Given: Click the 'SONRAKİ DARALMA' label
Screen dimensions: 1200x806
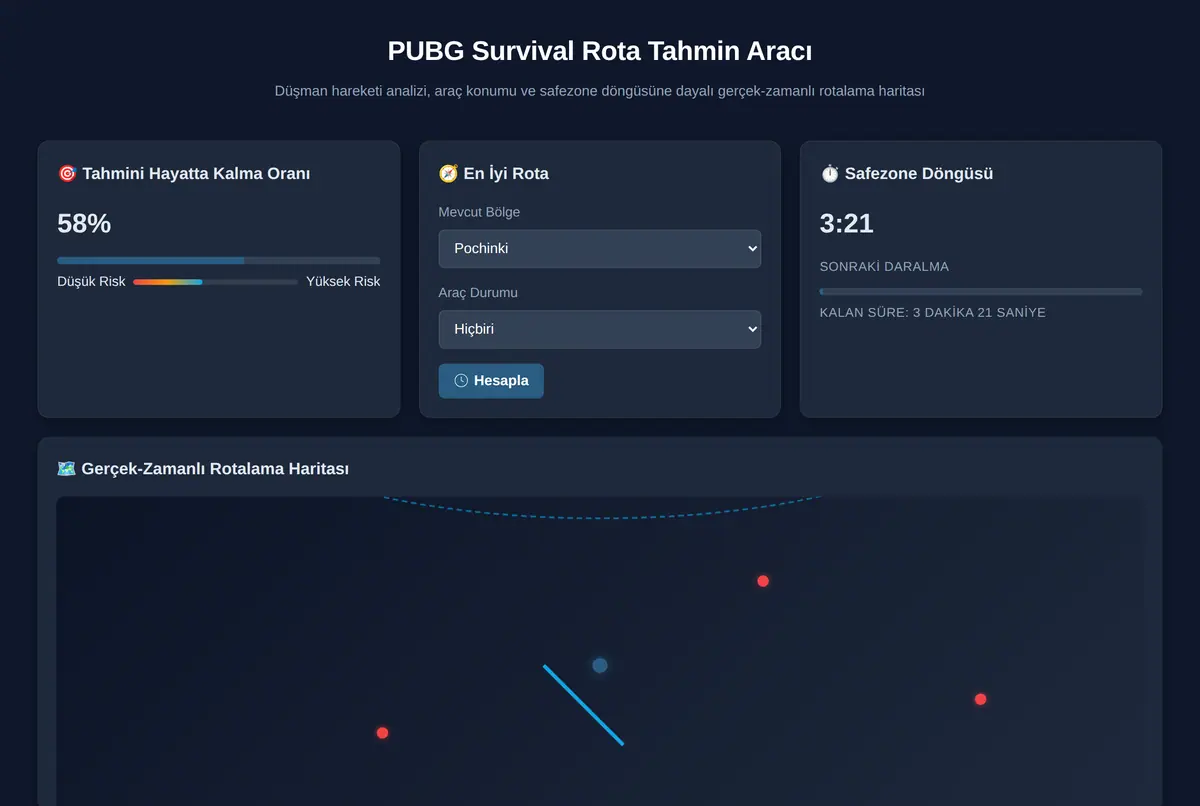Looking at the screenshot, I should click(884, 267).
